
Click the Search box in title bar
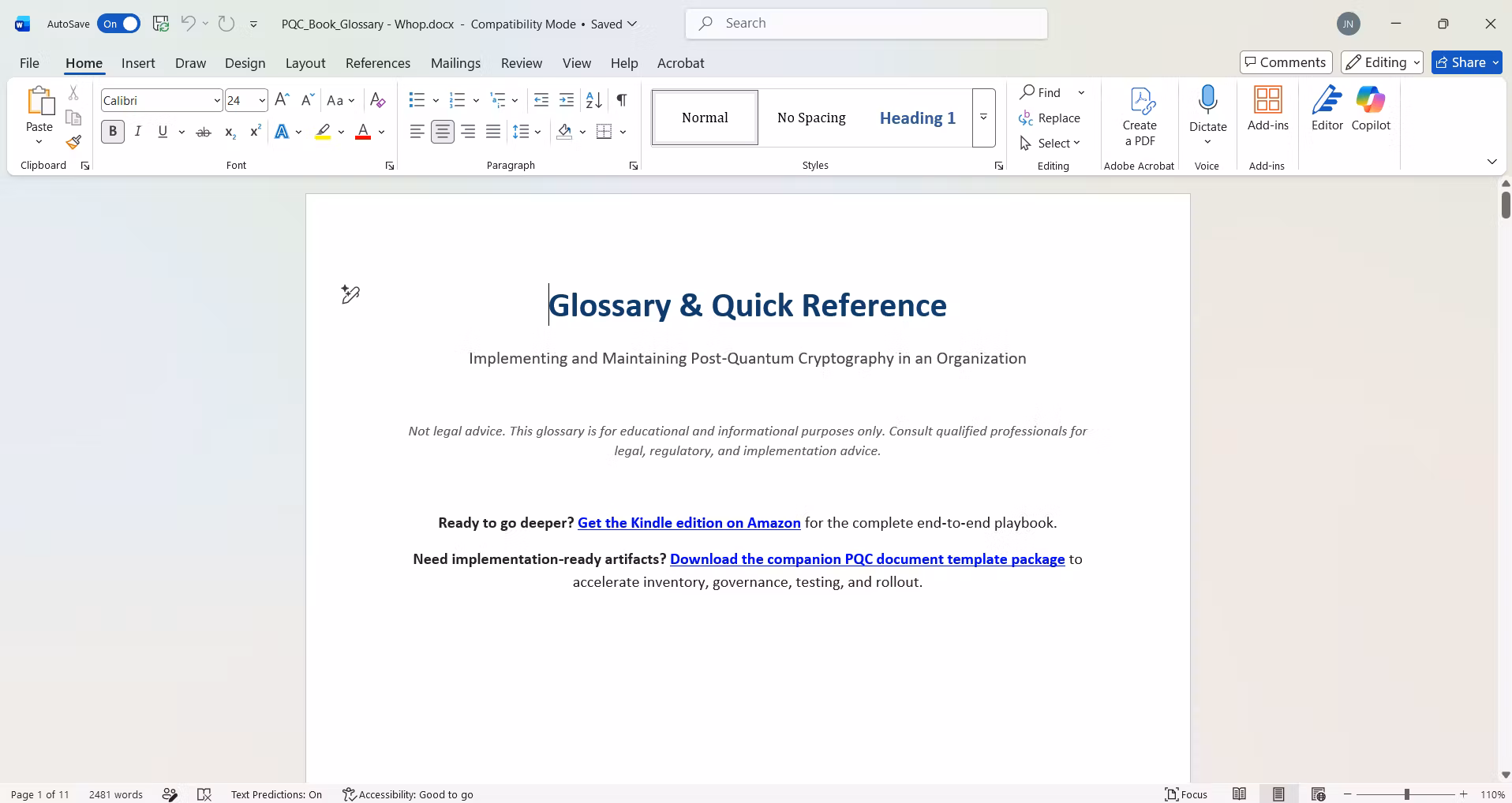[x=866, y=24]
